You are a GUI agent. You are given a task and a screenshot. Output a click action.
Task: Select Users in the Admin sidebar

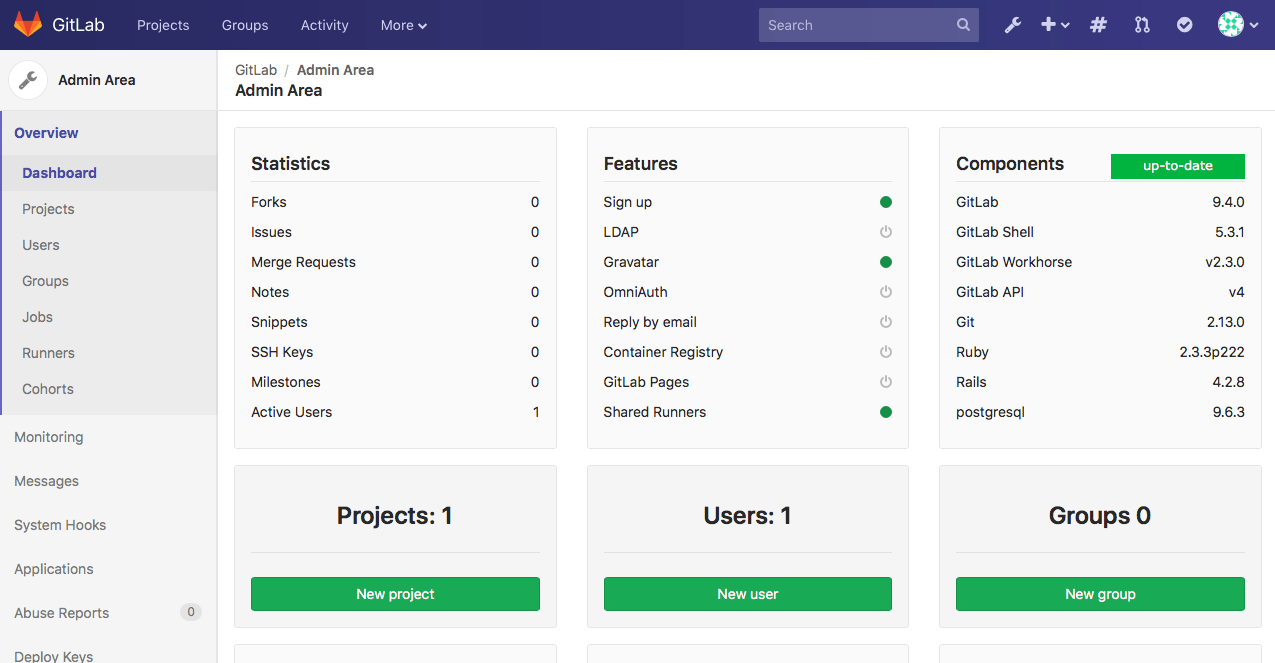(x=40, y=245)
